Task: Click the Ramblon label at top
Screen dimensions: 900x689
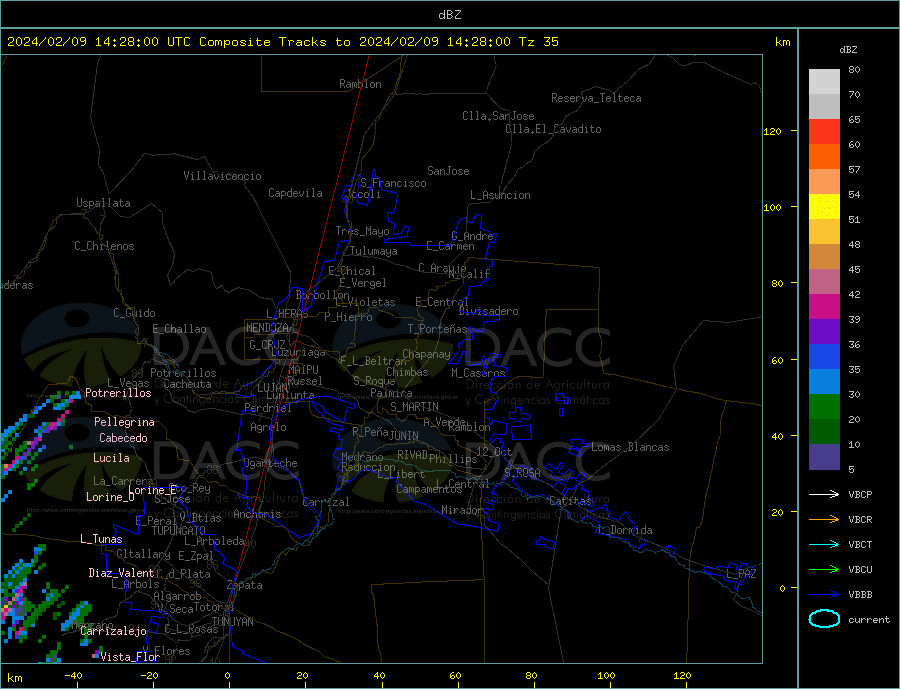Action: click(x=360, y=84)
